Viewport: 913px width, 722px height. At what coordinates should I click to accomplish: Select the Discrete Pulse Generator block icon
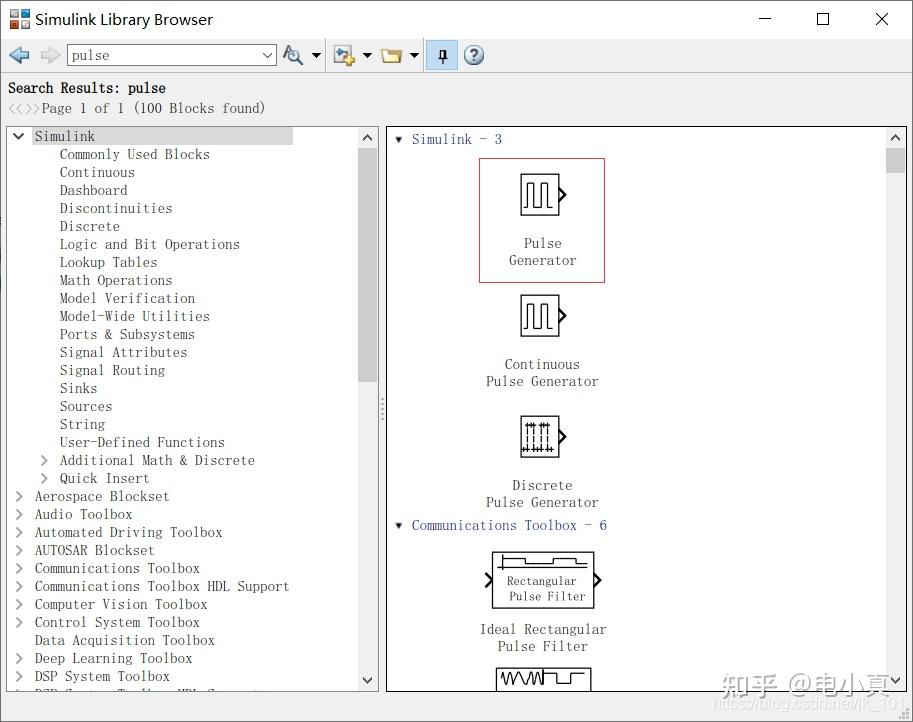point(542,437)
